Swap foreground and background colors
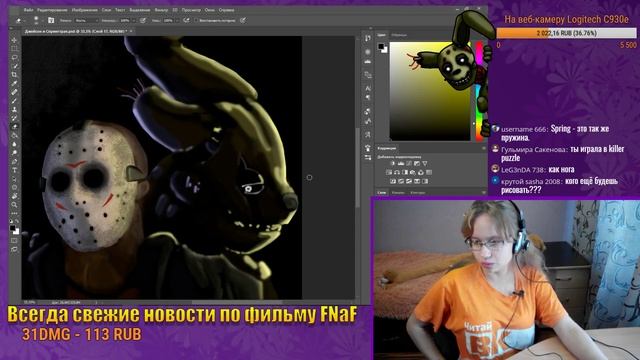This screenshot has height=360, width=640. [x=17, y=222]
